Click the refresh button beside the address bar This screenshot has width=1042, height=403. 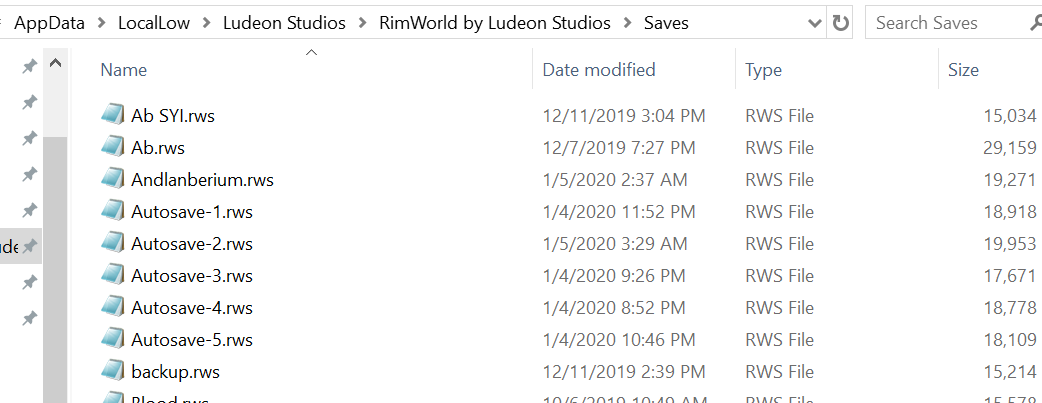840,23
